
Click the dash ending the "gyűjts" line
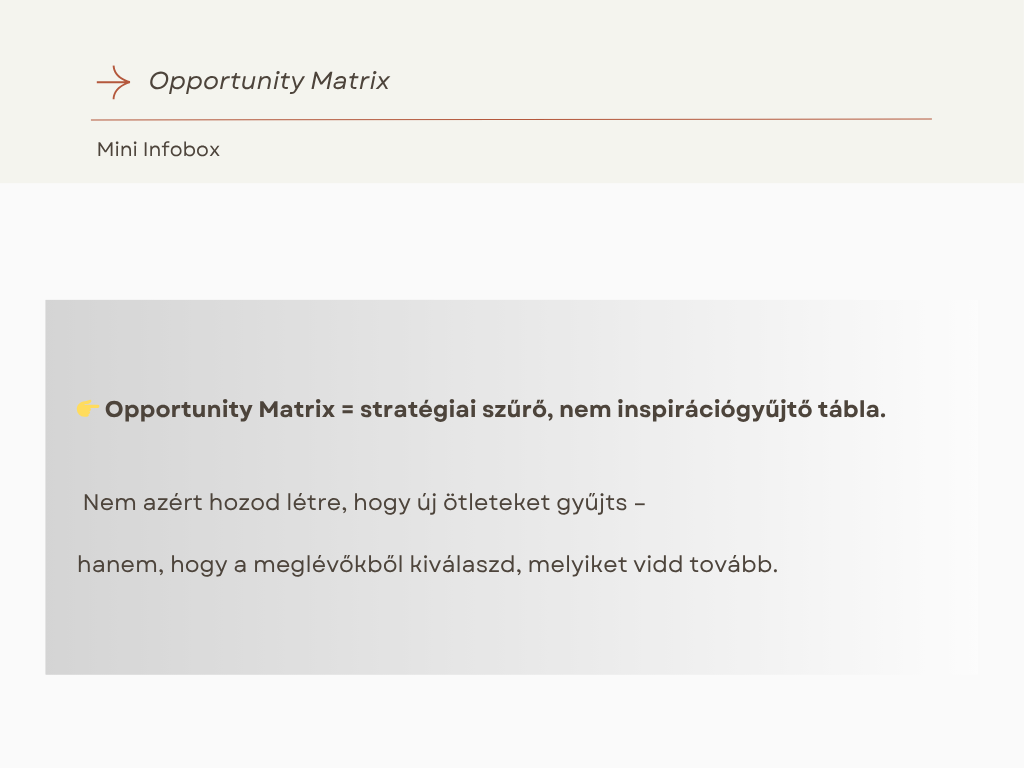[640, 502]
